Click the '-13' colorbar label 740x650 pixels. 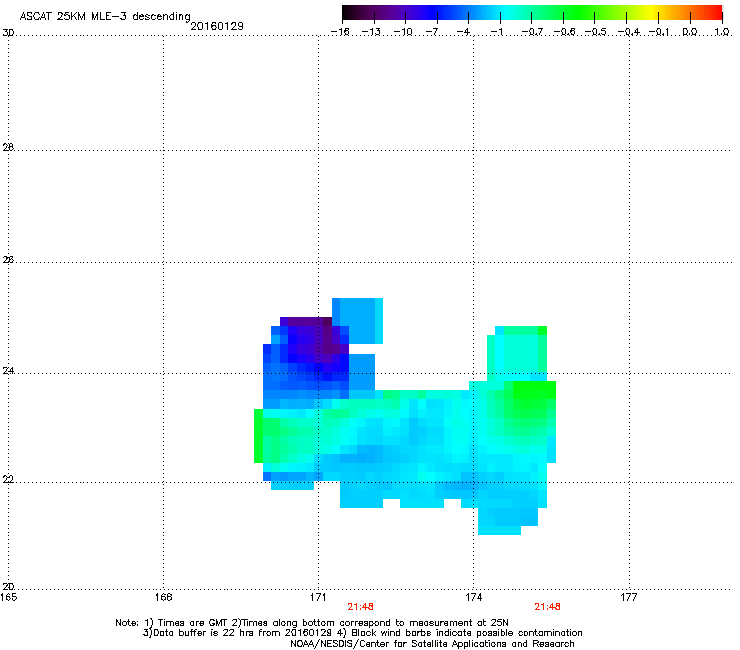click(371, 32)
